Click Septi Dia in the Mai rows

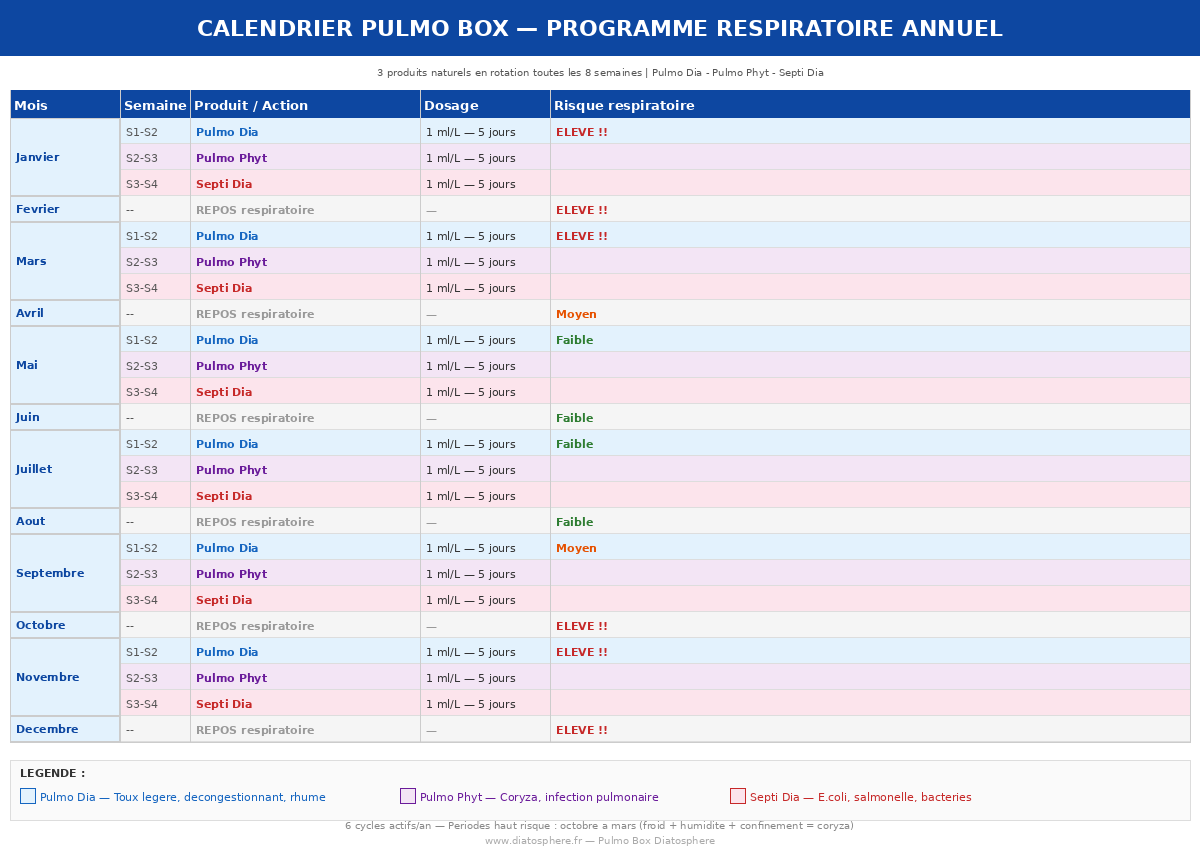[x=224, y=392]
